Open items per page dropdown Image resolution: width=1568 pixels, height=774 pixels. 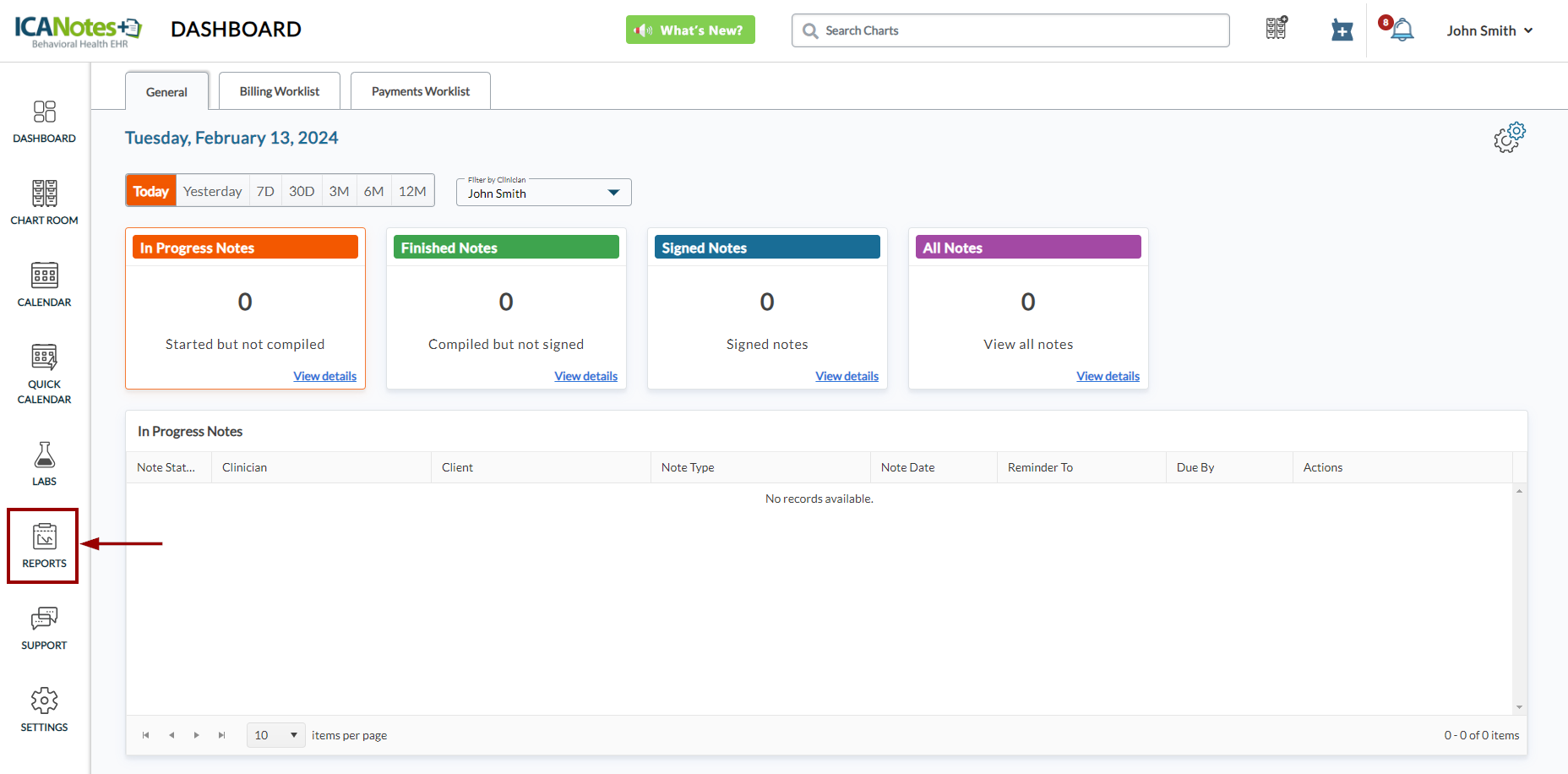[x=276, y=735]
